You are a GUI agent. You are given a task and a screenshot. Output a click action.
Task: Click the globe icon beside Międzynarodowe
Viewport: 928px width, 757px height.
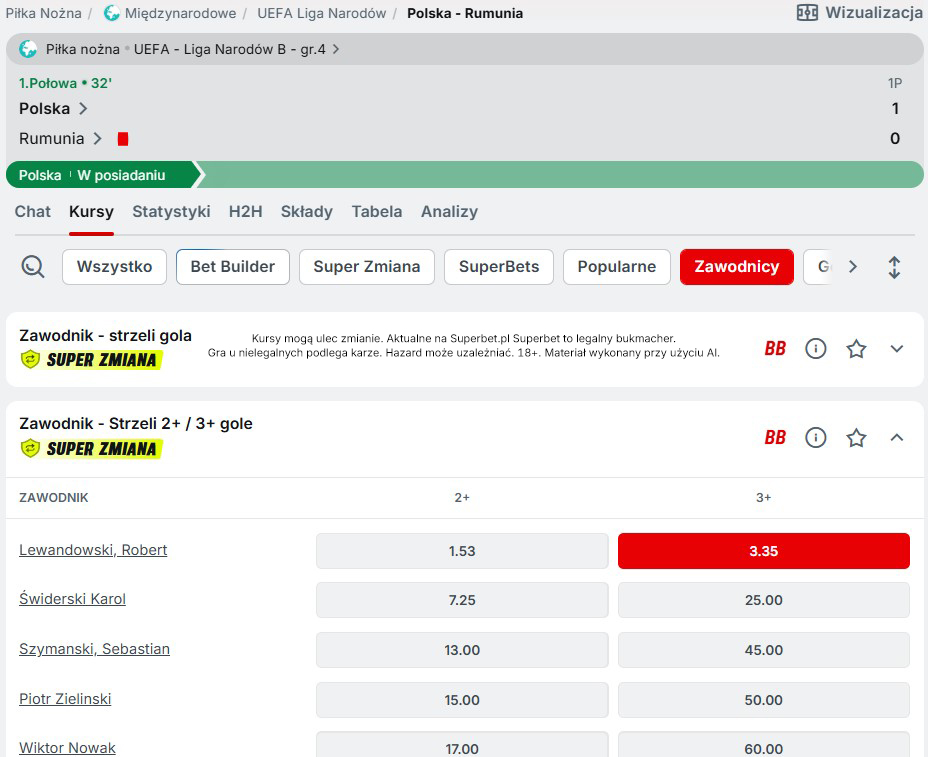click(111, 12)
